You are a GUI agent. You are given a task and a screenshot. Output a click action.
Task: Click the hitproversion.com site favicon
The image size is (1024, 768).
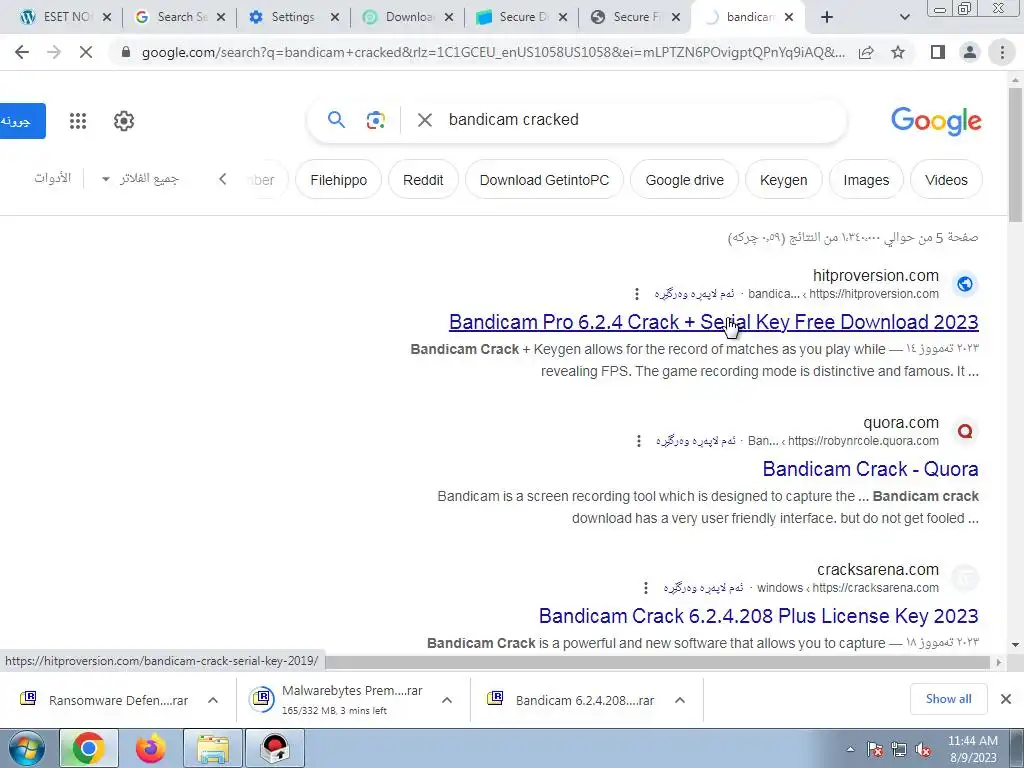coord(965,284)
